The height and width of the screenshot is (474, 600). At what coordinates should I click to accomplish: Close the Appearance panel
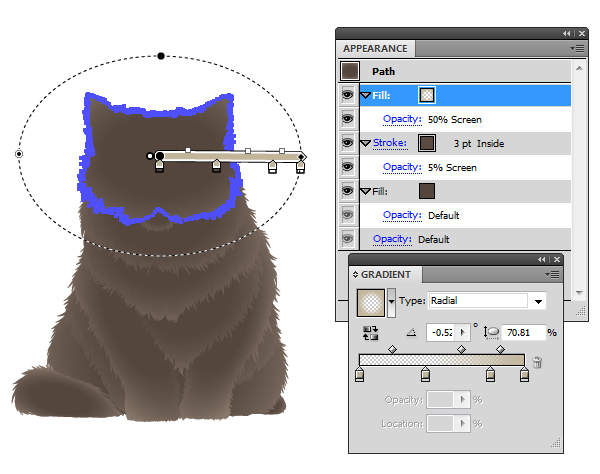point(582,34)
